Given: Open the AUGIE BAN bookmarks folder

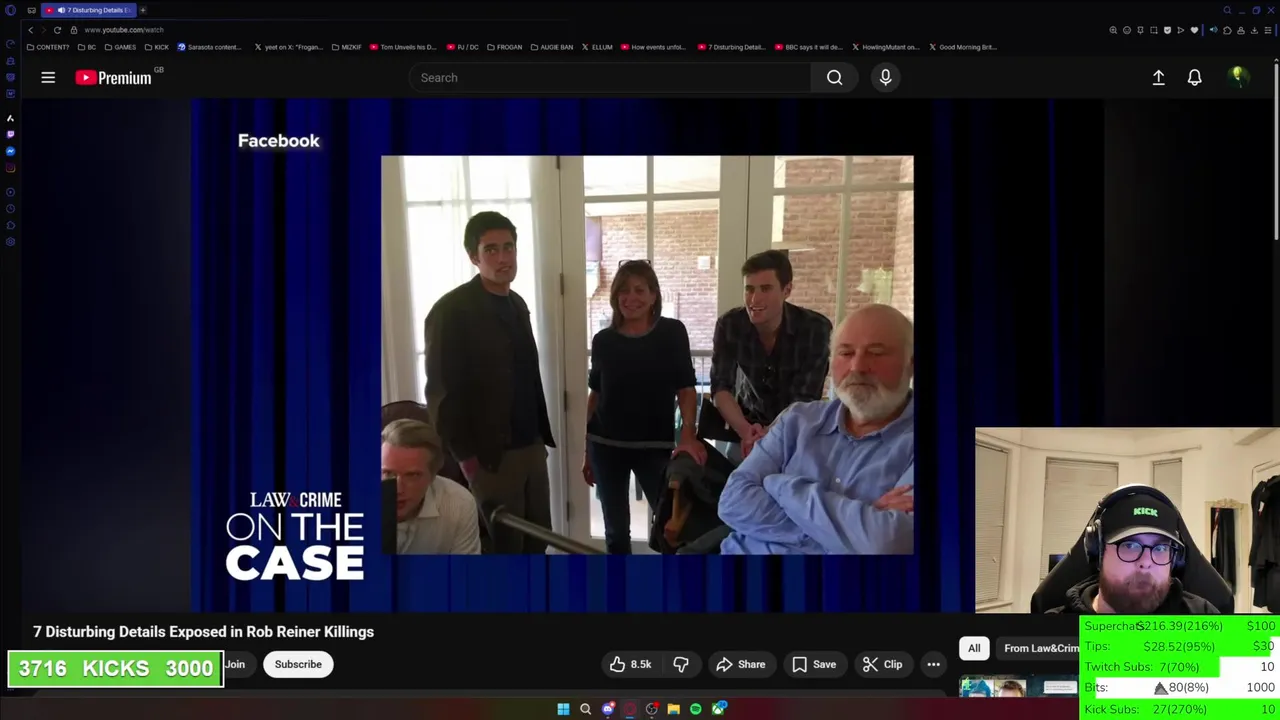Looking at the screenshot, I should tap(552, 47).
